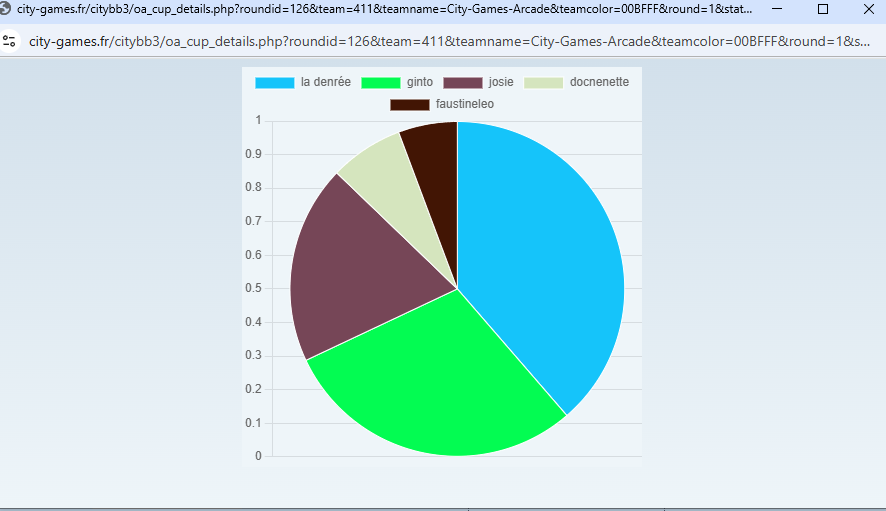The height and width of the screenshot is (511, 886).
Task: Hide faustineleo series via legend label
Action: pos(464,104)
